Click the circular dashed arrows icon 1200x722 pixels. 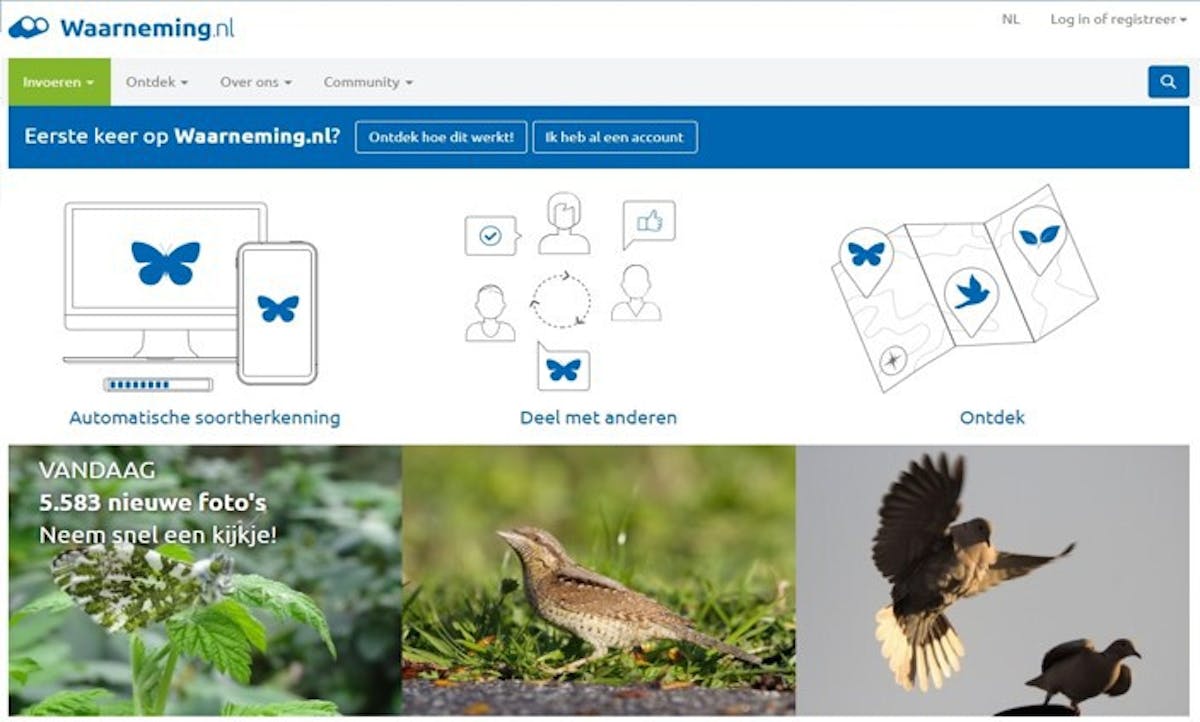point(560,299)
